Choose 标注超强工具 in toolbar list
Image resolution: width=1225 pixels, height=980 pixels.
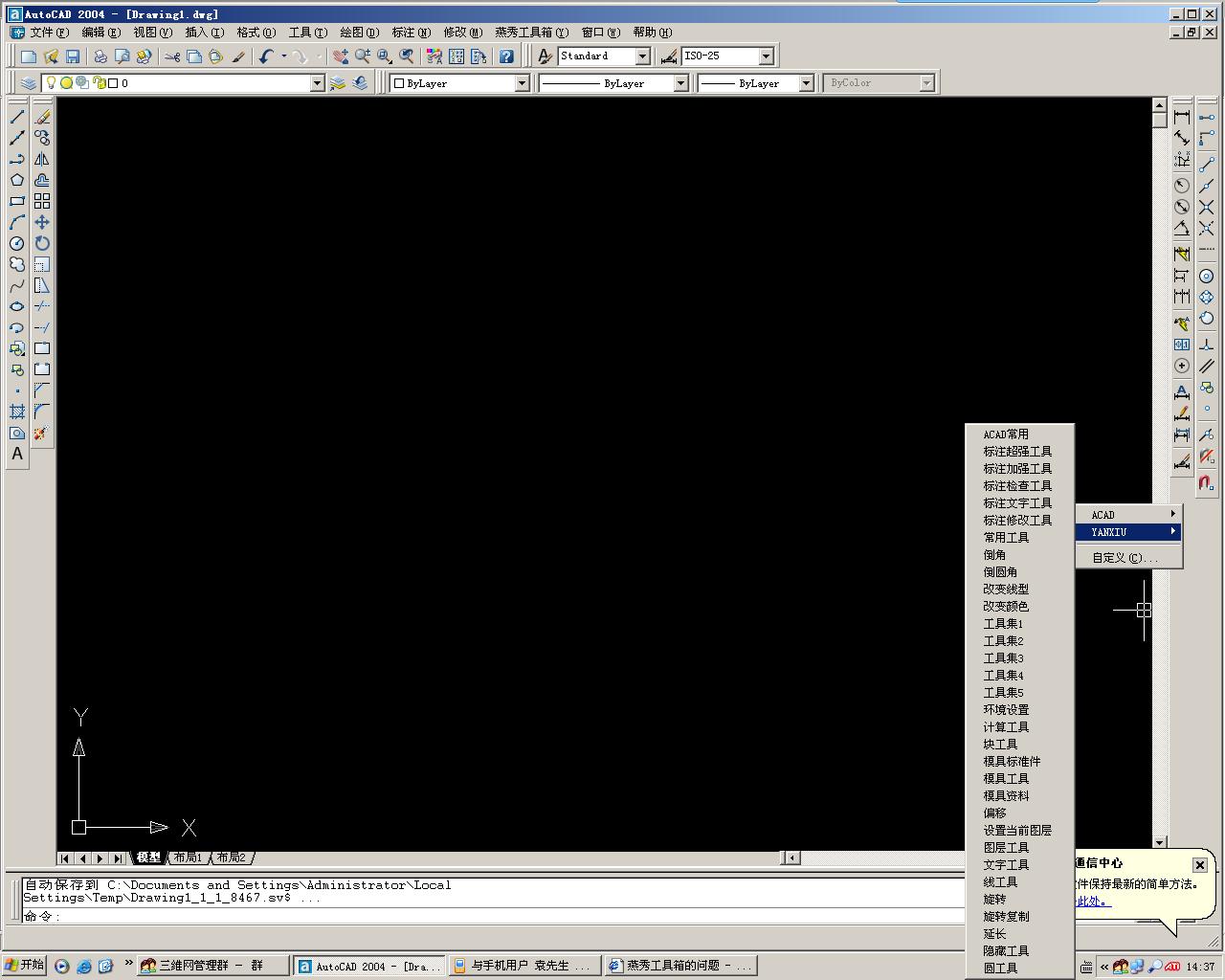pyautogui.click(x=1018, y=452)
